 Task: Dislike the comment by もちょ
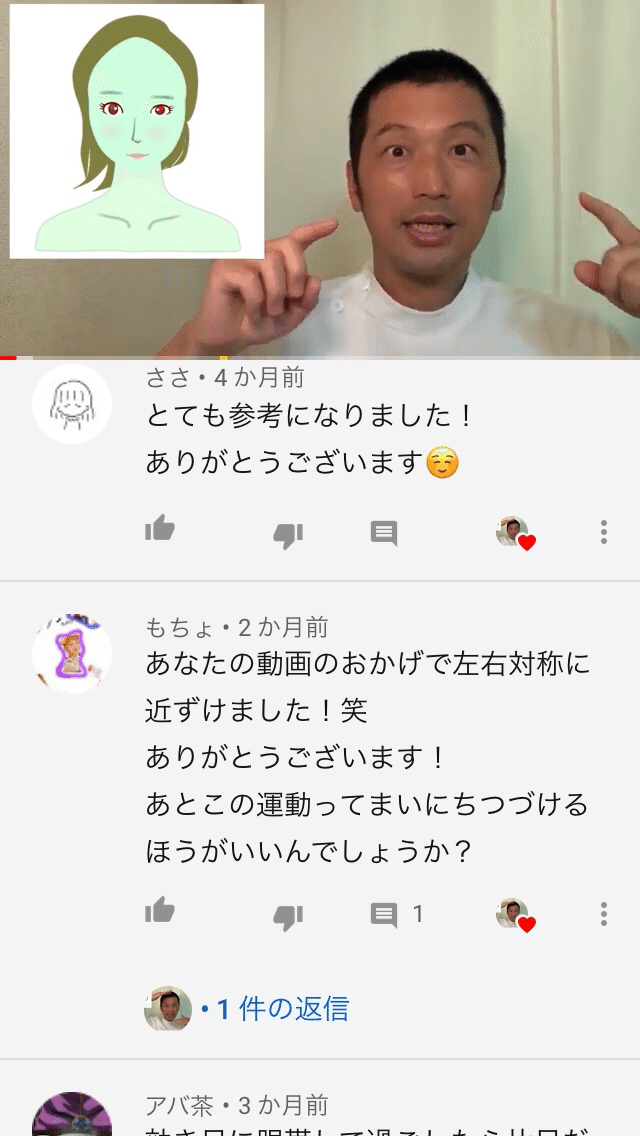[x=288, y=917]
